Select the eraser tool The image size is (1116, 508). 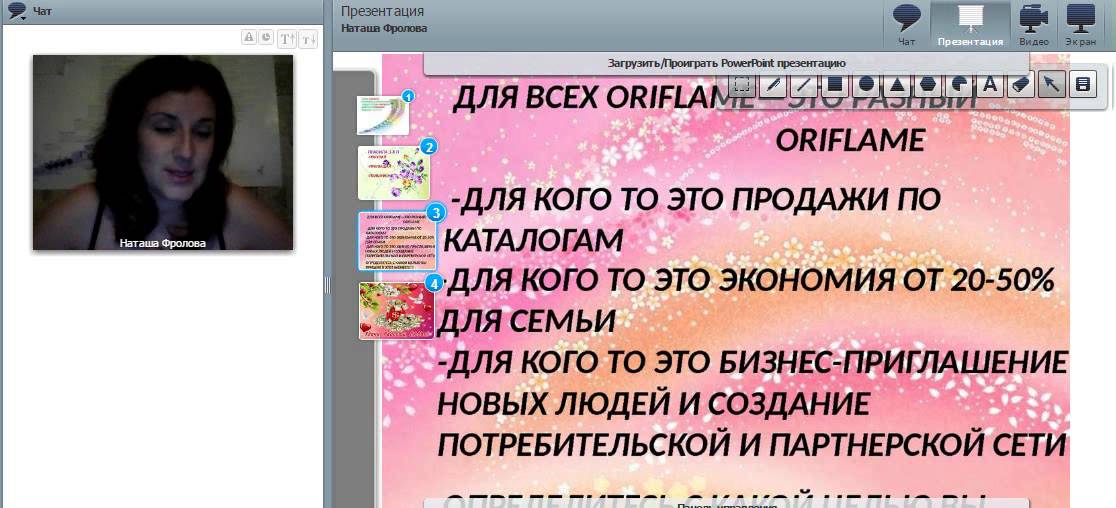click(x=1020, y=85)
